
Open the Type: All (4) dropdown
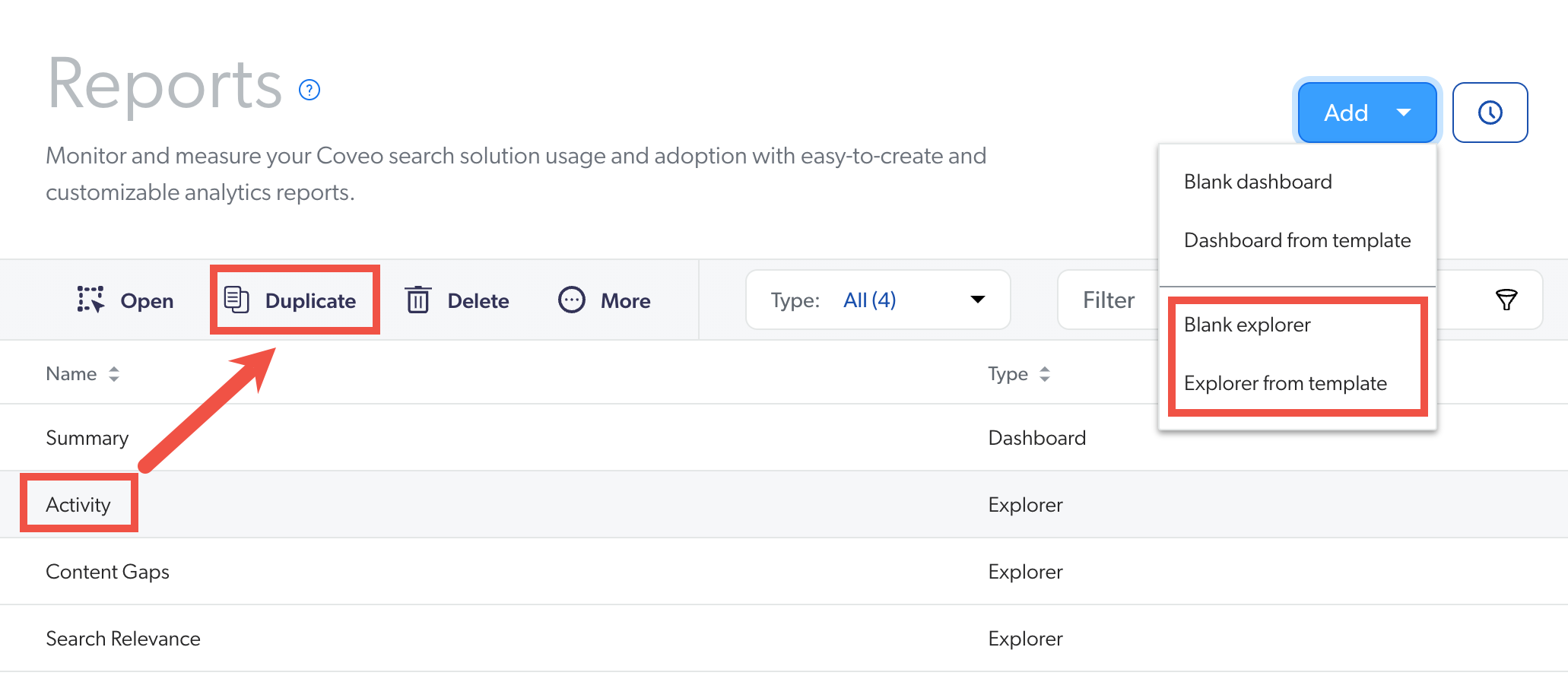pos(878,300)
